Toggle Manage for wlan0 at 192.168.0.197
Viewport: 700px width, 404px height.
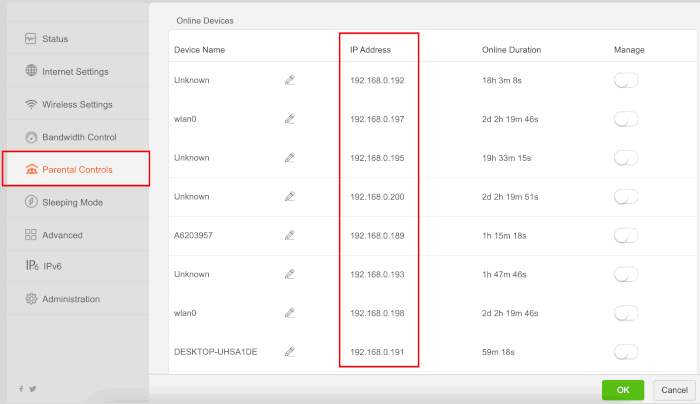pyautogui.click(x=626, y=119)
